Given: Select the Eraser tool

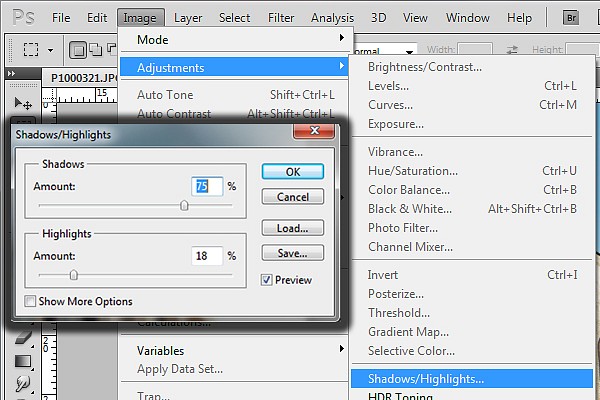Looking at the screenshot, I should click(24, 340).
